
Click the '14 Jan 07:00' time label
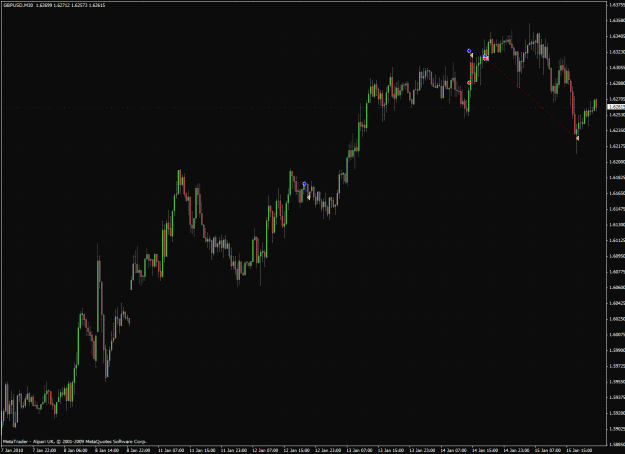(x=454, y=450)
